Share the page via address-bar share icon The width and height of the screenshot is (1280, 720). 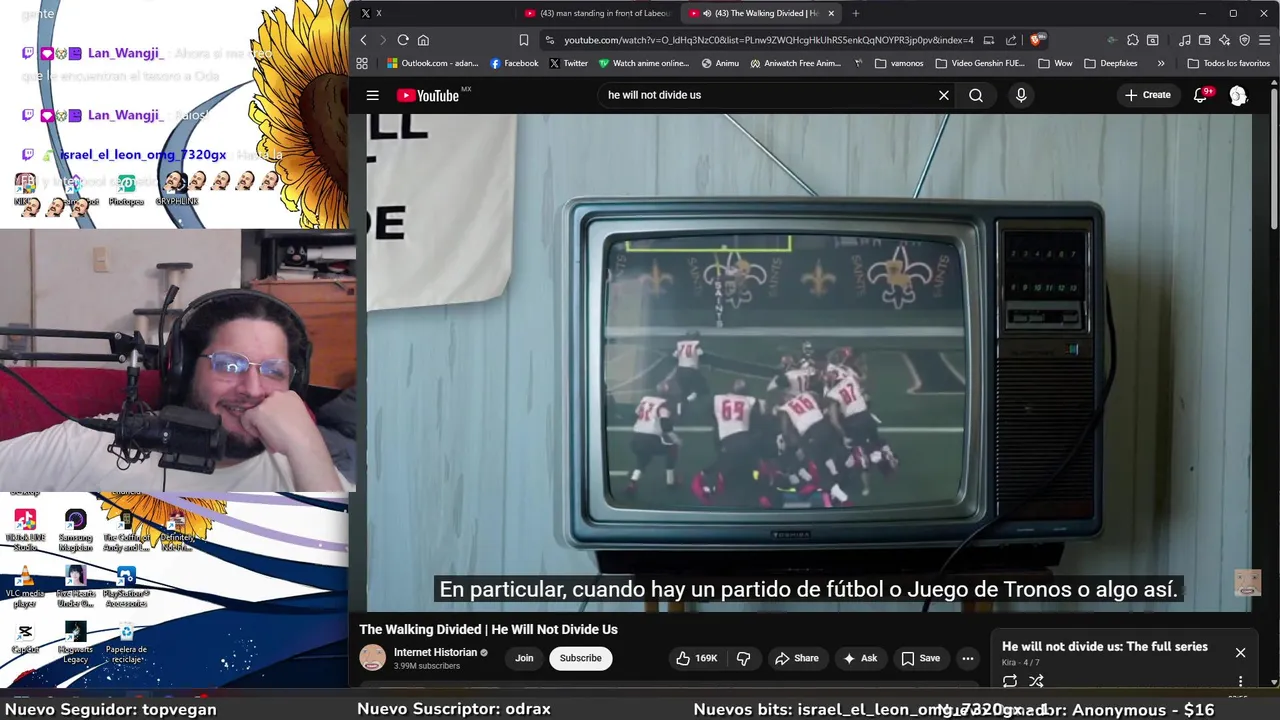(1011, 40)
